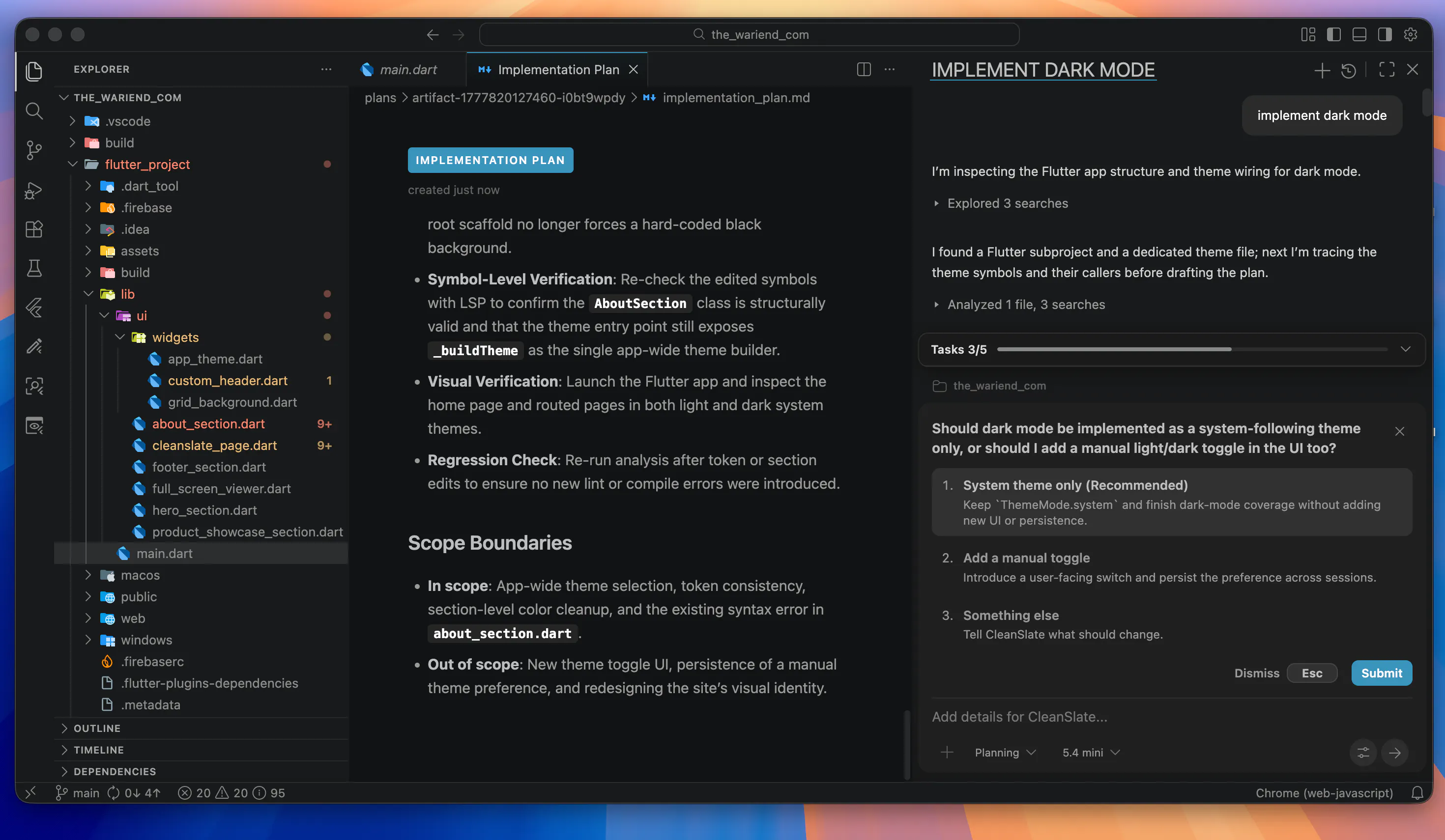Open the Planning mode dropdown
Viewport: 1445px width, 840px height.
[1005, 753]
